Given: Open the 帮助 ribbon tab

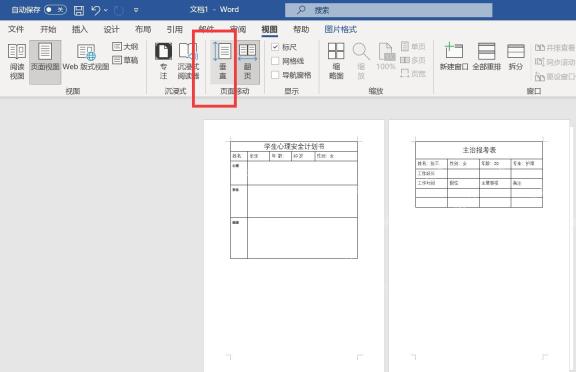Looking at the screenshot, I should coord(301,29).
